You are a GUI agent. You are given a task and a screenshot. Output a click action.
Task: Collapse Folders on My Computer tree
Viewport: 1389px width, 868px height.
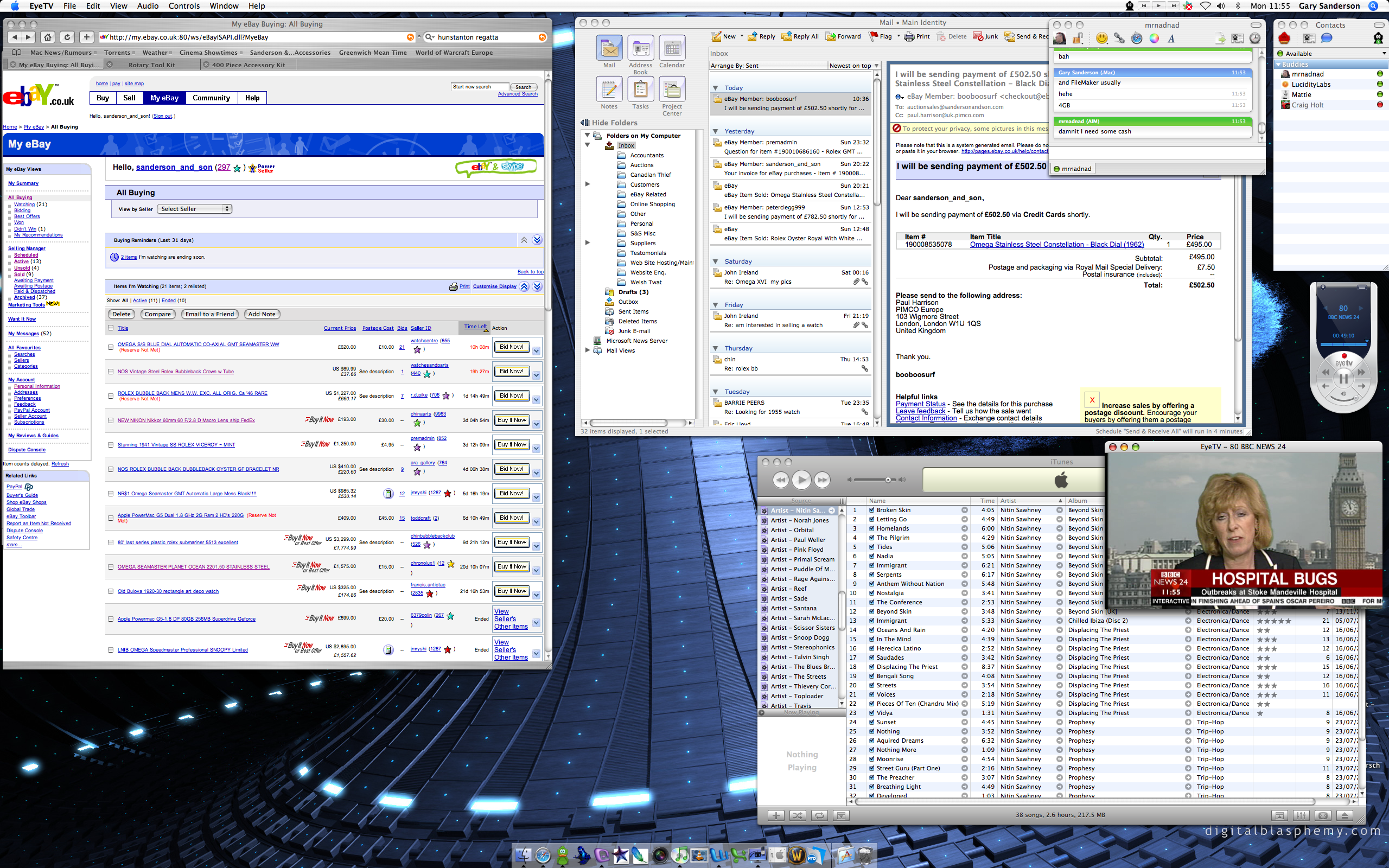pyautogui.click(x=588, y=136)
